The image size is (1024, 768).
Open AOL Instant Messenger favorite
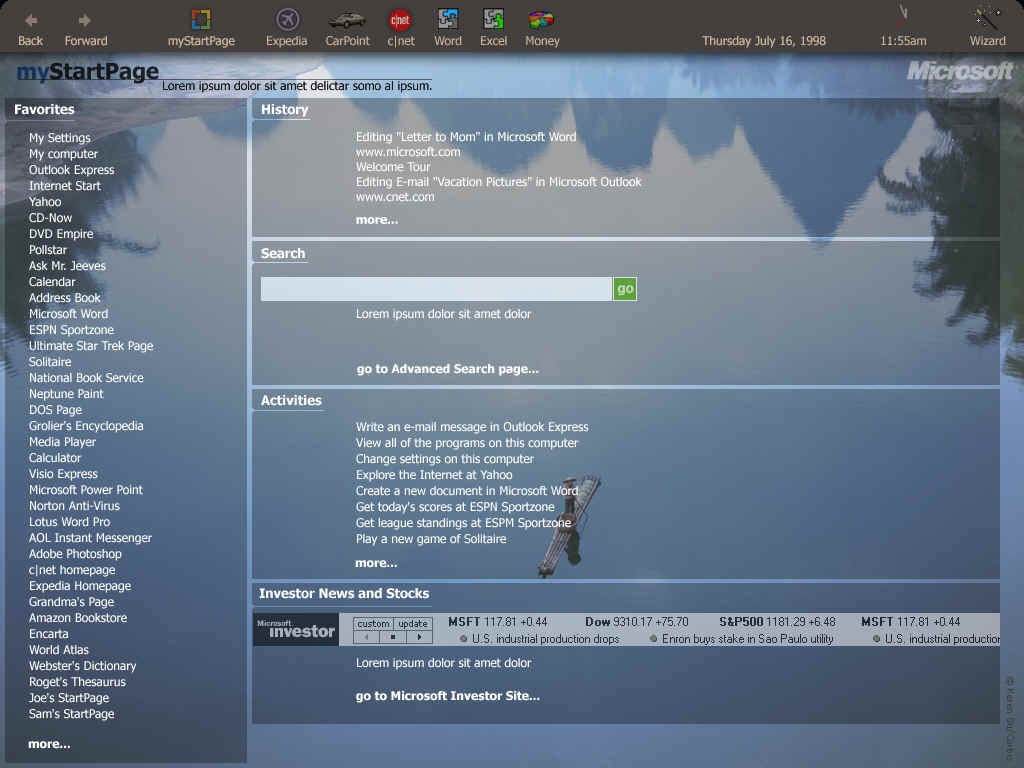90,538
